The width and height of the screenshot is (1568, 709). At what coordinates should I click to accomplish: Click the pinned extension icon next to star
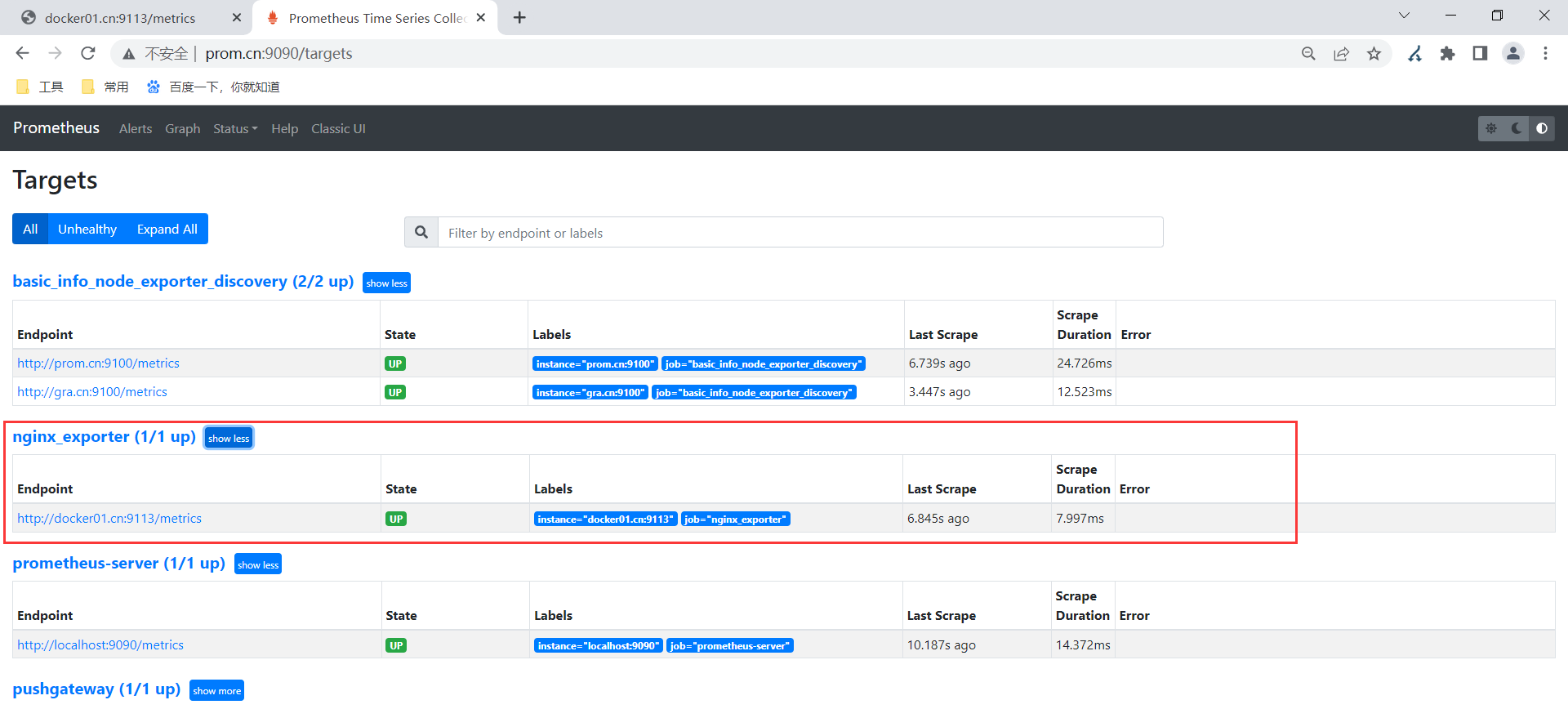pos(1414,54)
